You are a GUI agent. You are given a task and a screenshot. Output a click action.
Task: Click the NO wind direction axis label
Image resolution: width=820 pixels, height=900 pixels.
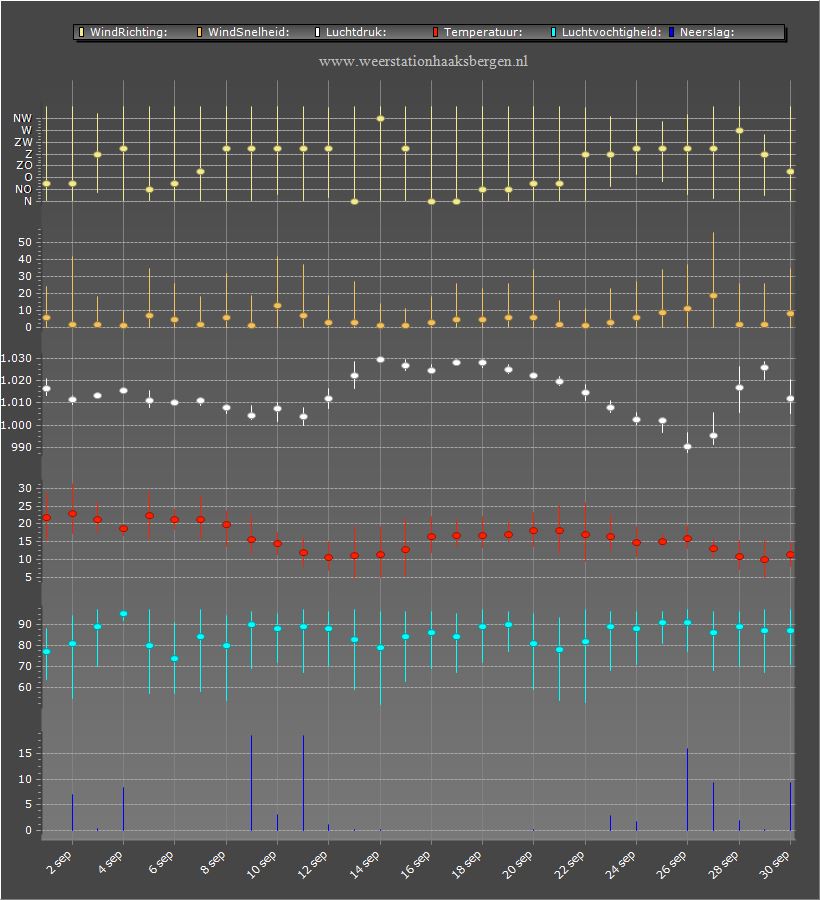point(23,189)
